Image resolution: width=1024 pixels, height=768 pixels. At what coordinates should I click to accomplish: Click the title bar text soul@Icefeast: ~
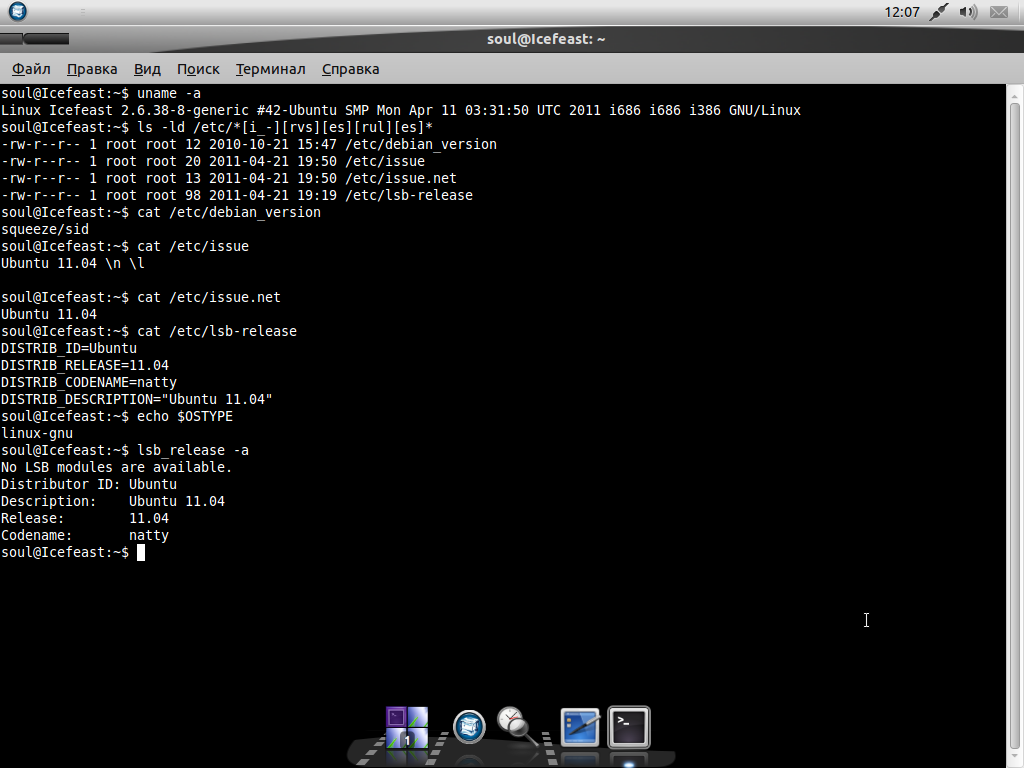pyautogui.click(x=546, y=39)
